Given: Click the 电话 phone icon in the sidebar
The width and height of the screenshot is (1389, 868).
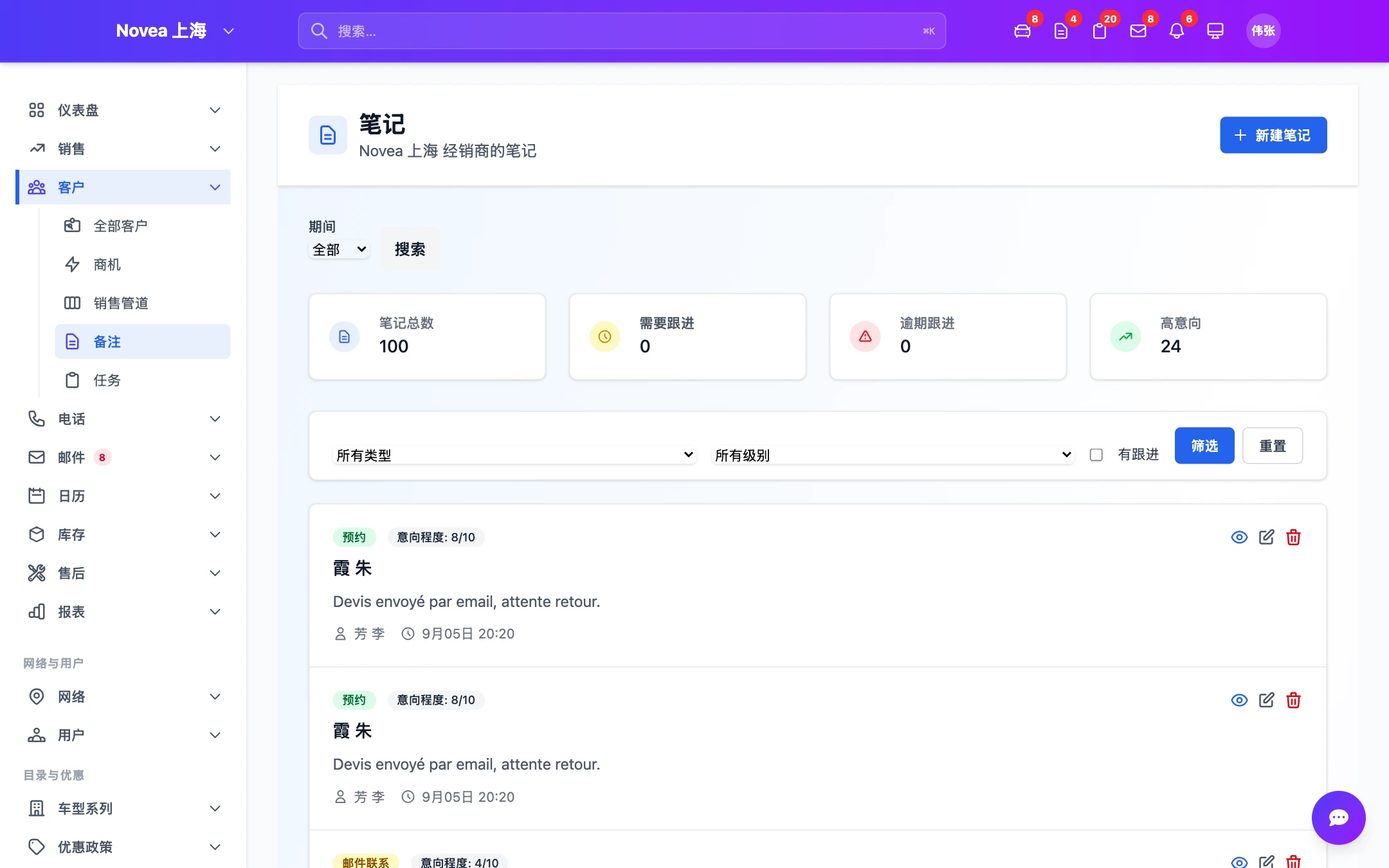Looking at the screenshot, I should pos(37,419).
